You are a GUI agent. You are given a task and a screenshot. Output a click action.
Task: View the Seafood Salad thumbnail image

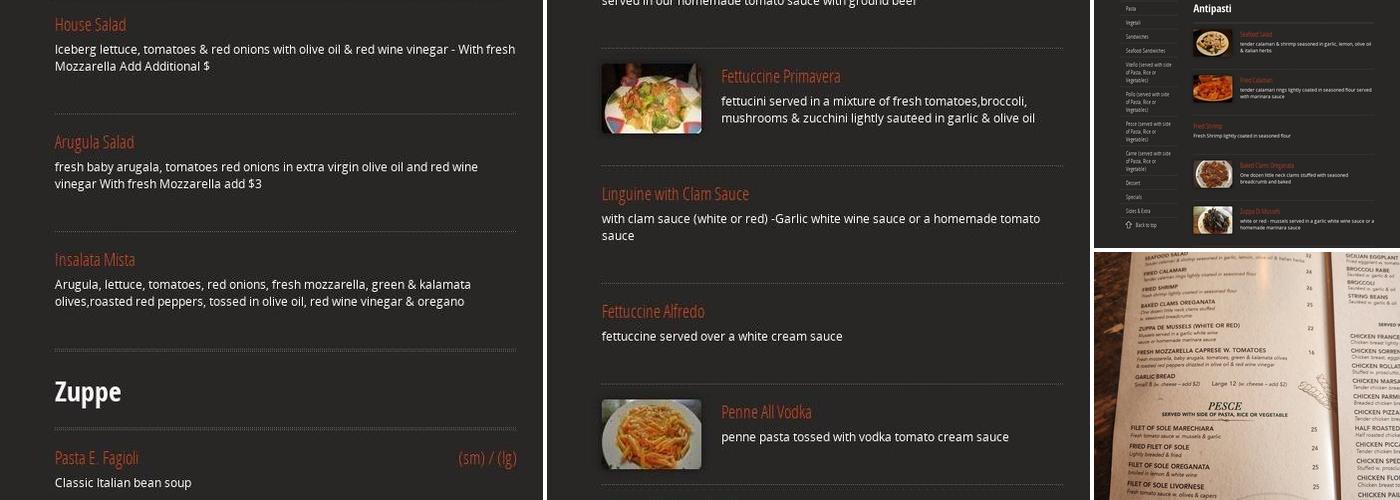1212,43
